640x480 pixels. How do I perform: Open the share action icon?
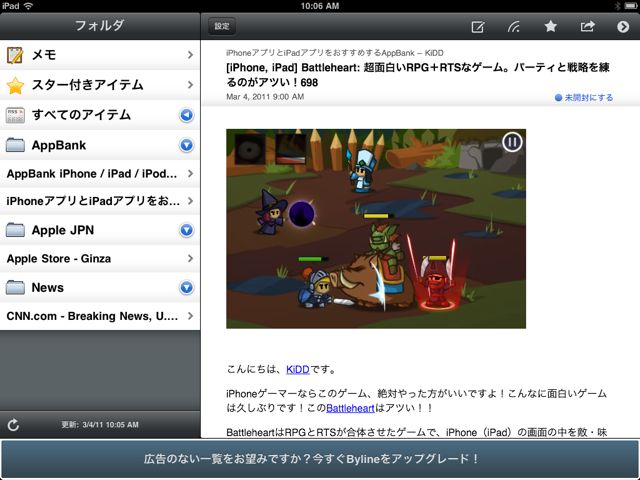[x=587, y=27]
